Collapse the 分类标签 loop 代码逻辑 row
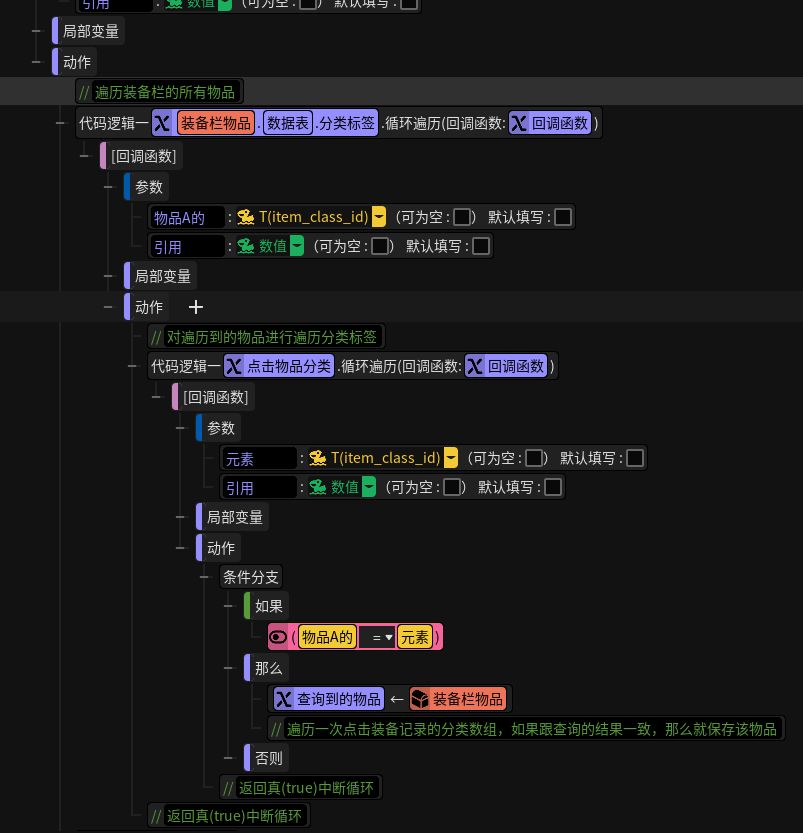 [60, 123]
